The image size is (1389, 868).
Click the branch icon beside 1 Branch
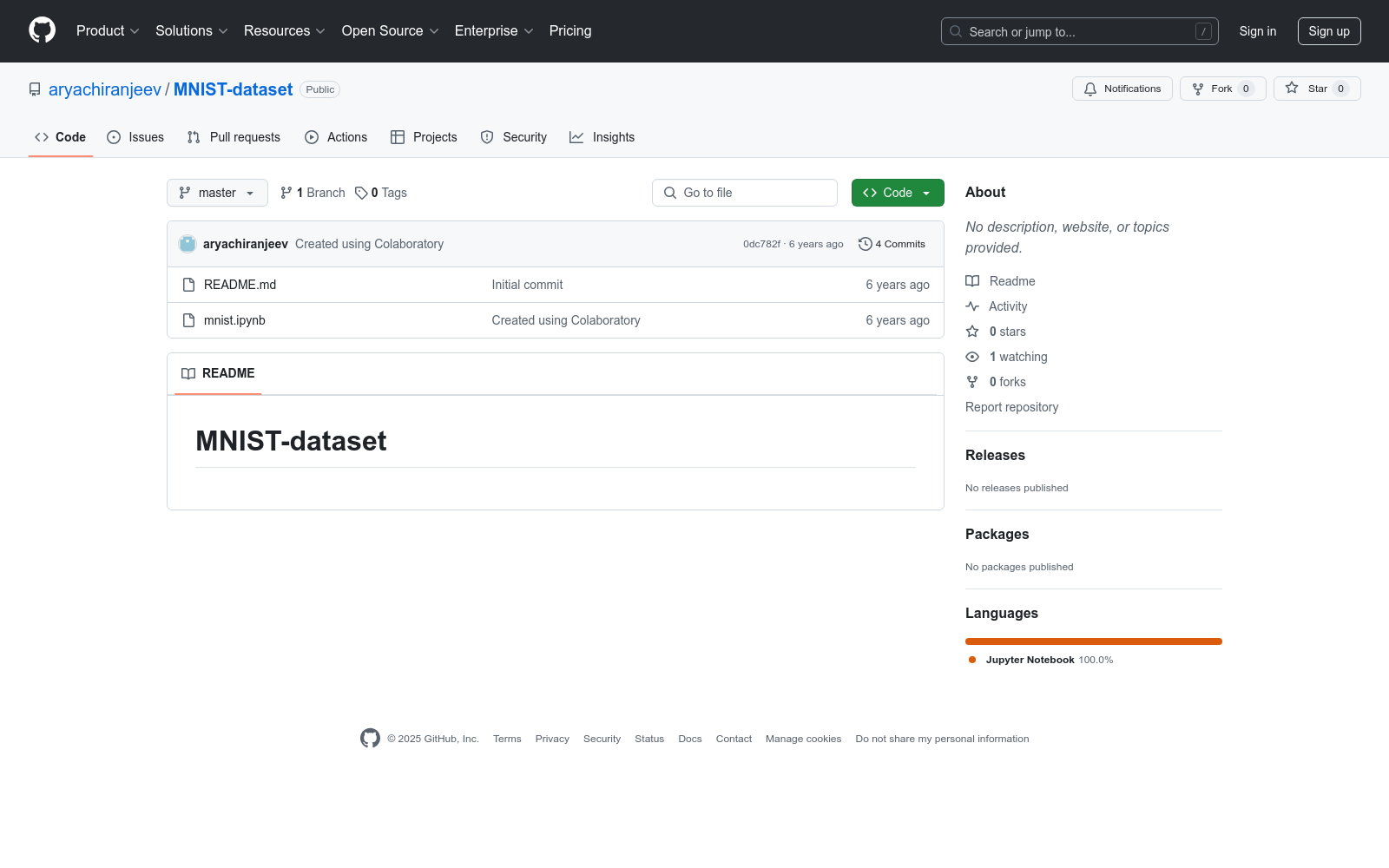click(286, 193)
